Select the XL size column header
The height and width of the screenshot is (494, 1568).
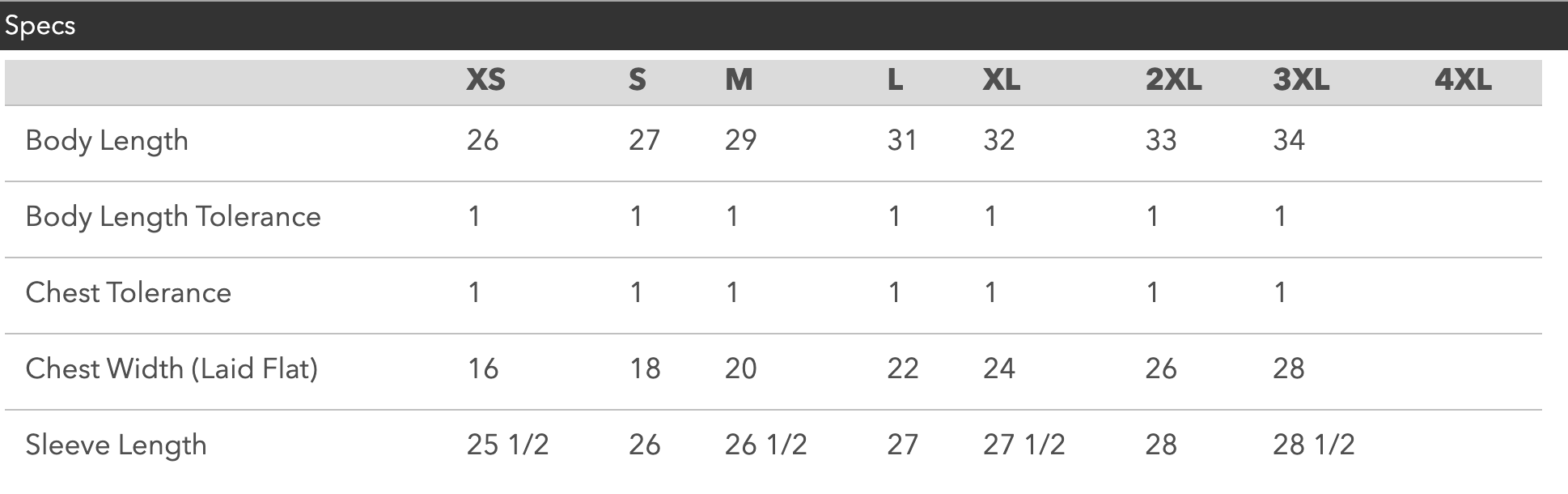point(1002,79)
